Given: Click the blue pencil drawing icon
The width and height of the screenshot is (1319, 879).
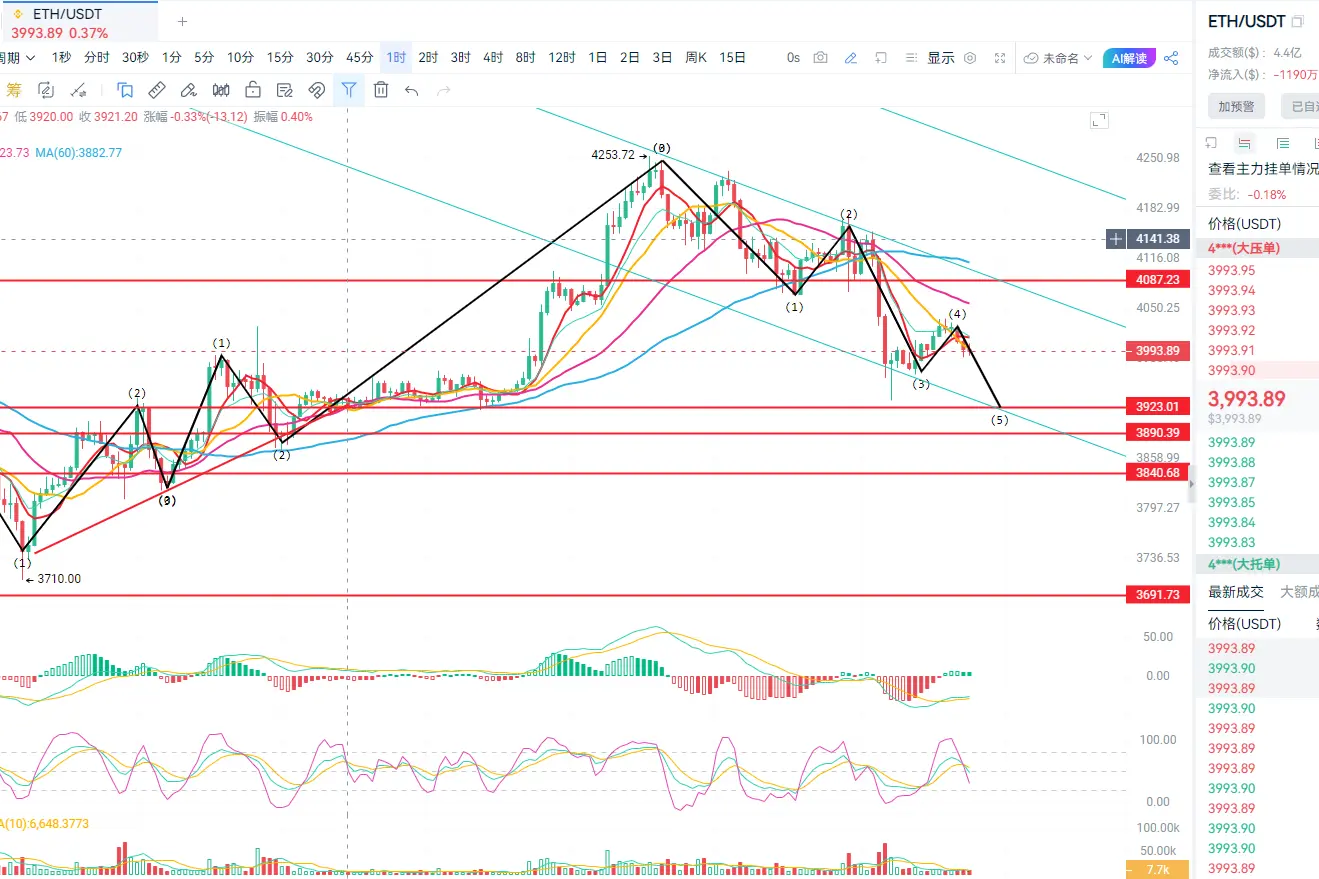Looking at the screenshot, I should (850, 58).
